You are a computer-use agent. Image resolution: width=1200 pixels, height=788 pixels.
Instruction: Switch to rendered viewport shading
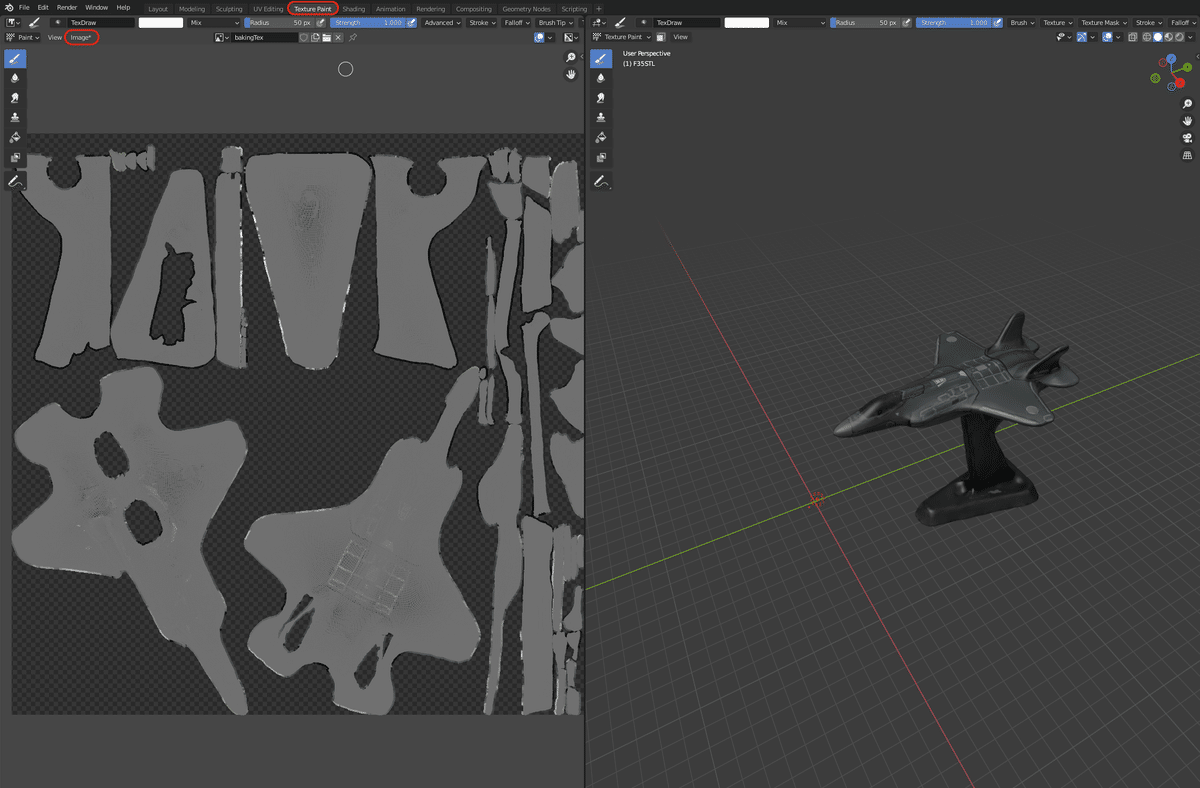1180,37
